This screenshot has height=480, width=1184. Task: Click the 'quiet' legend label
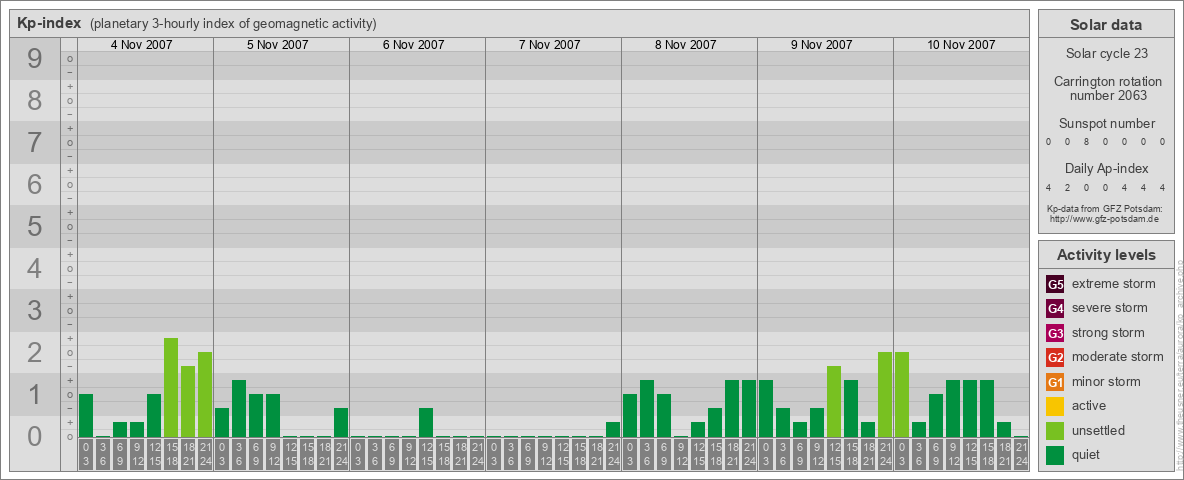pos(1088,454)
